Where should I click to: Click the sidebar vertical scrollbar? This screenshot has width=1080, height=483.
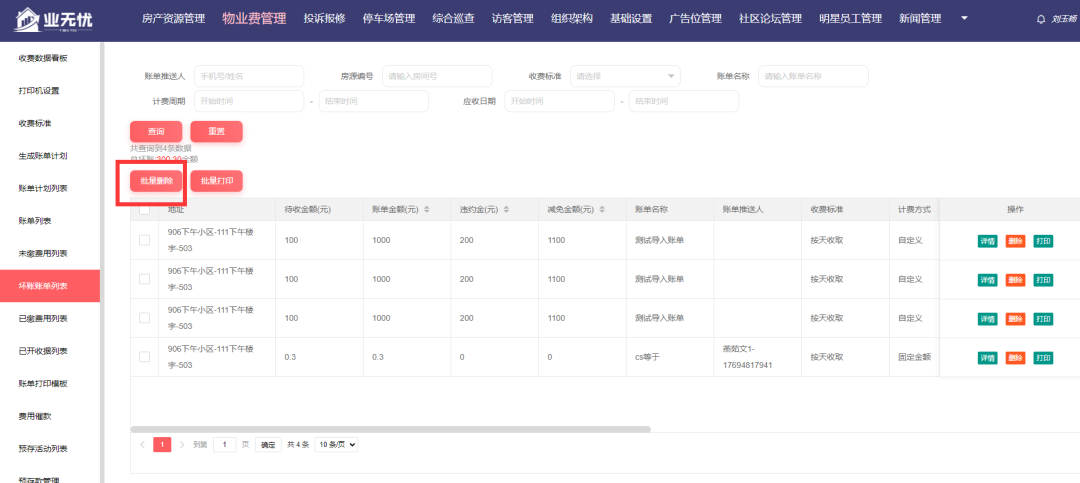pyautogui.click(x=102, y=262)
